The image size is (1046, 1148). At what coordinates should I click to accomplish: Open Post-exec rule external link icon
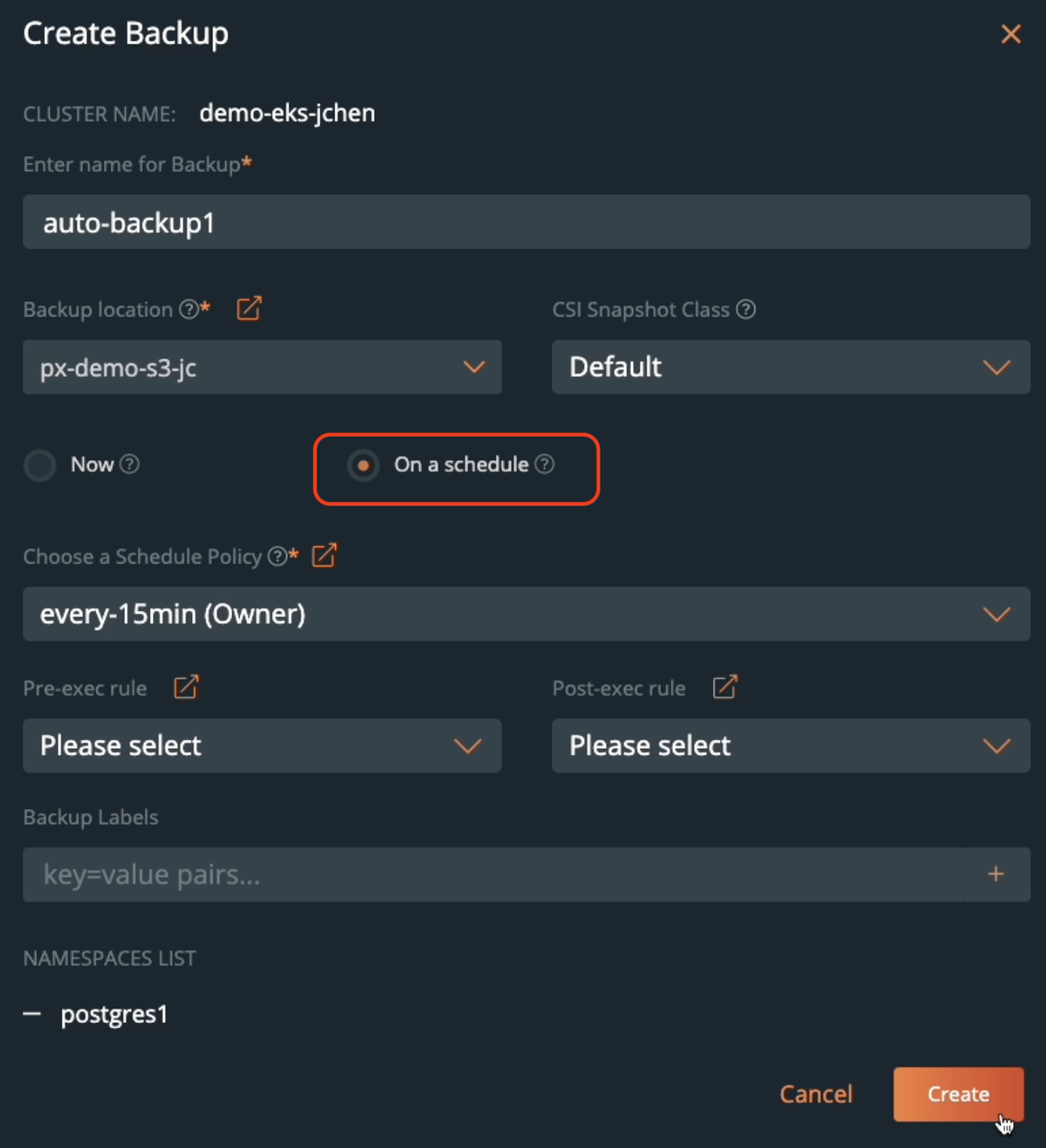[x=725, y=687]
